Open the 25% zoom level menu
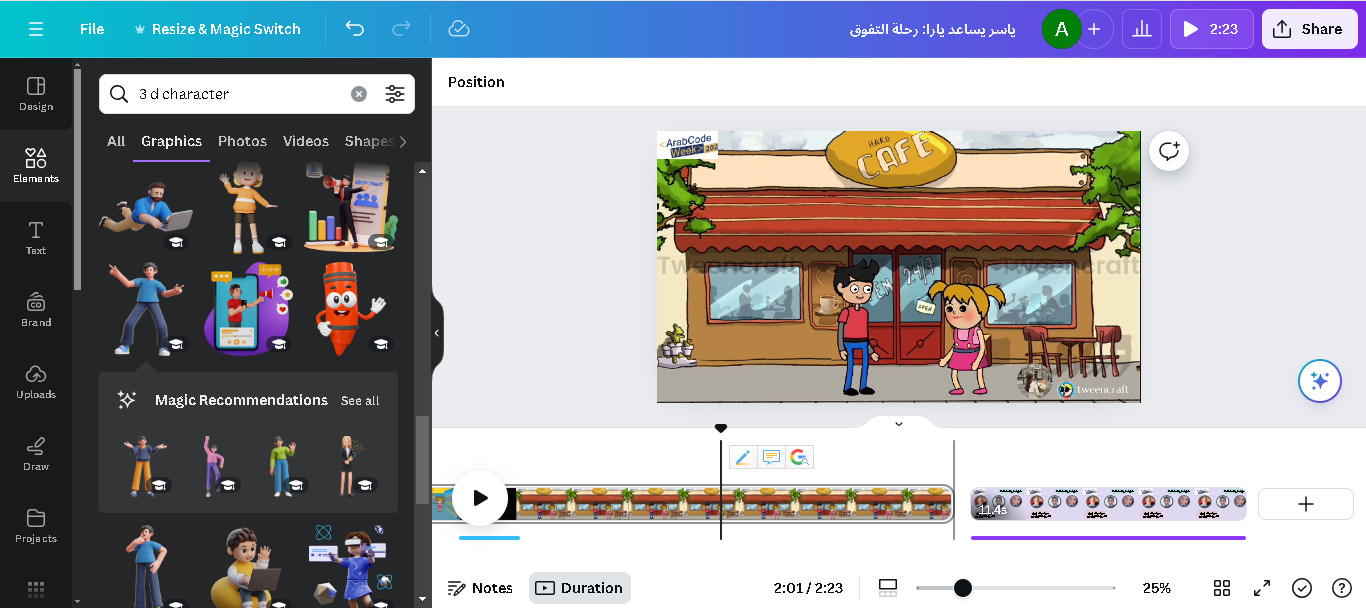1366x608 pixels. point(1157,588)
